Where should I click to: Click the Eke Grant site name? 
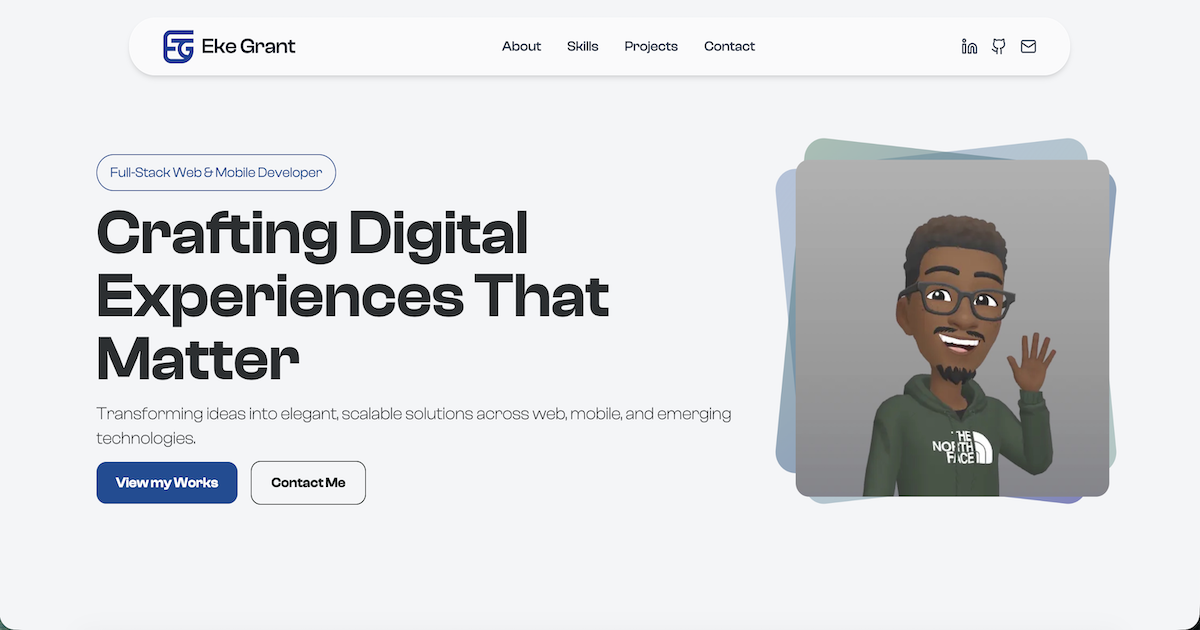pyautogui.click(x=248, y=46)
